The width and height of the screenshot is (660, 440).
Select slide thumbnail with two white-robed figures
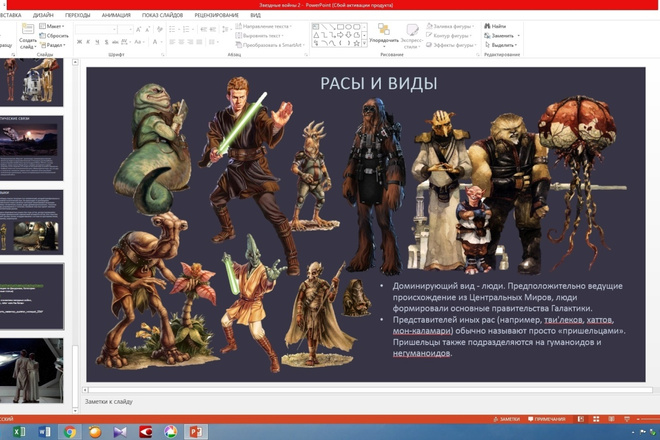pos(32,371)
